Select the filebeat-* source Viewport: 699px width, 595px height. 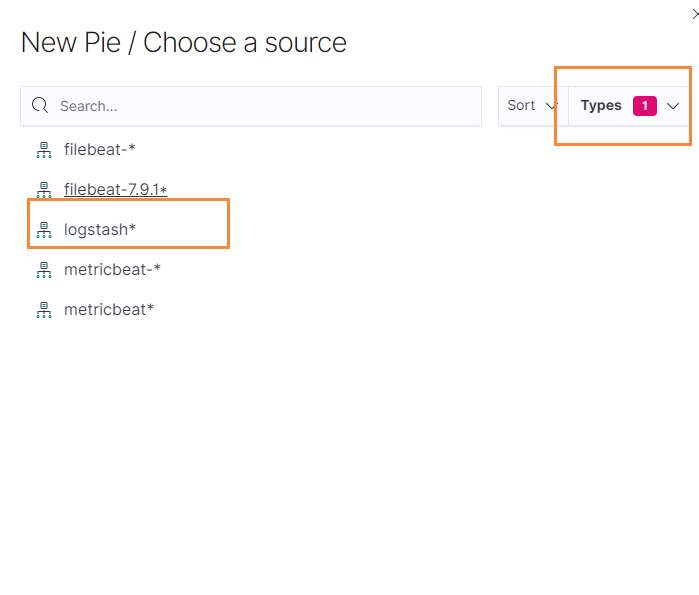[x=99, y=150]
